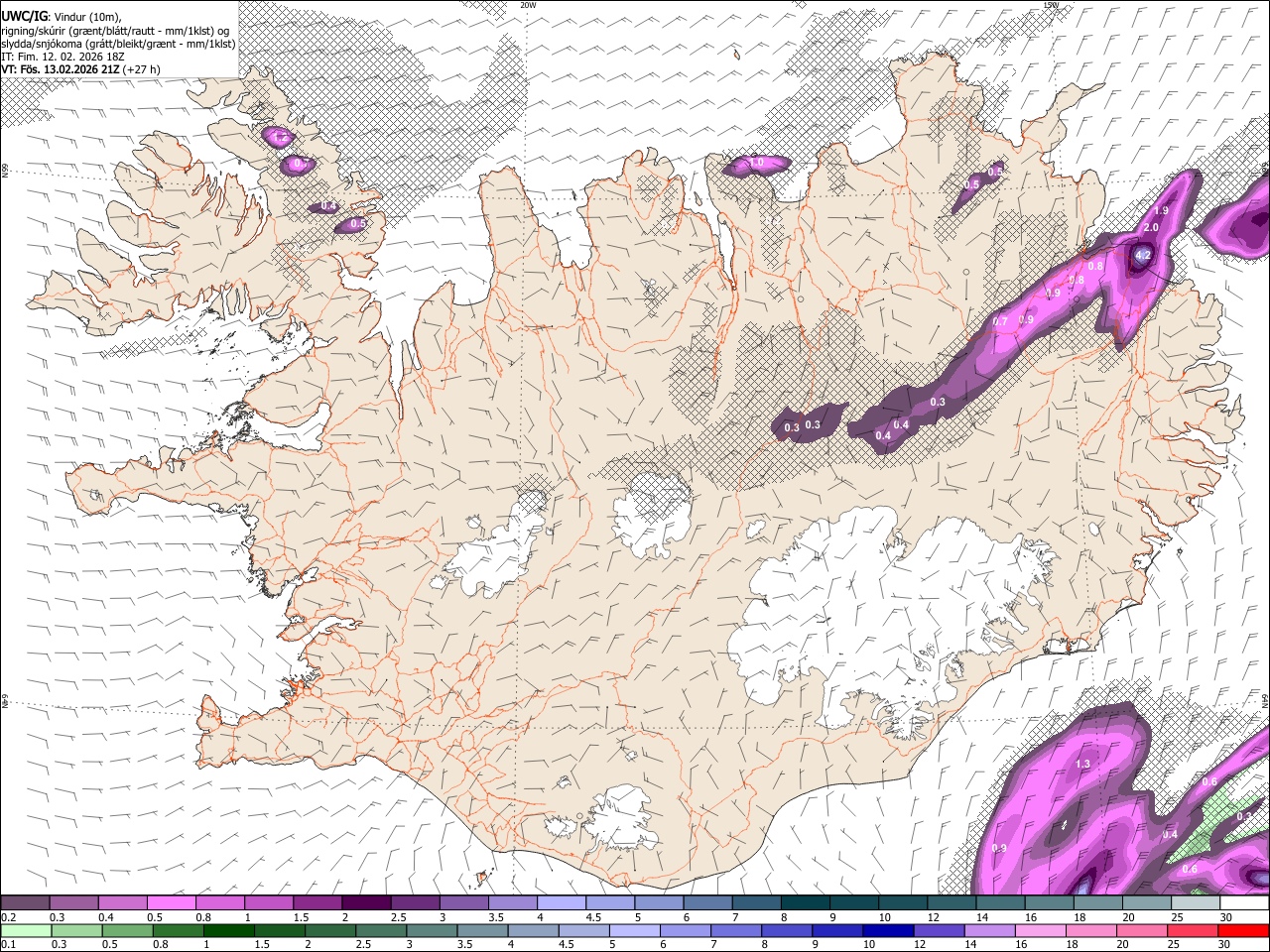The height and width of the screenshot is (952, 1270).
Task: Click the dark purple swatch labeled 2 on the upper scale
Action: (x=365, y=903)
